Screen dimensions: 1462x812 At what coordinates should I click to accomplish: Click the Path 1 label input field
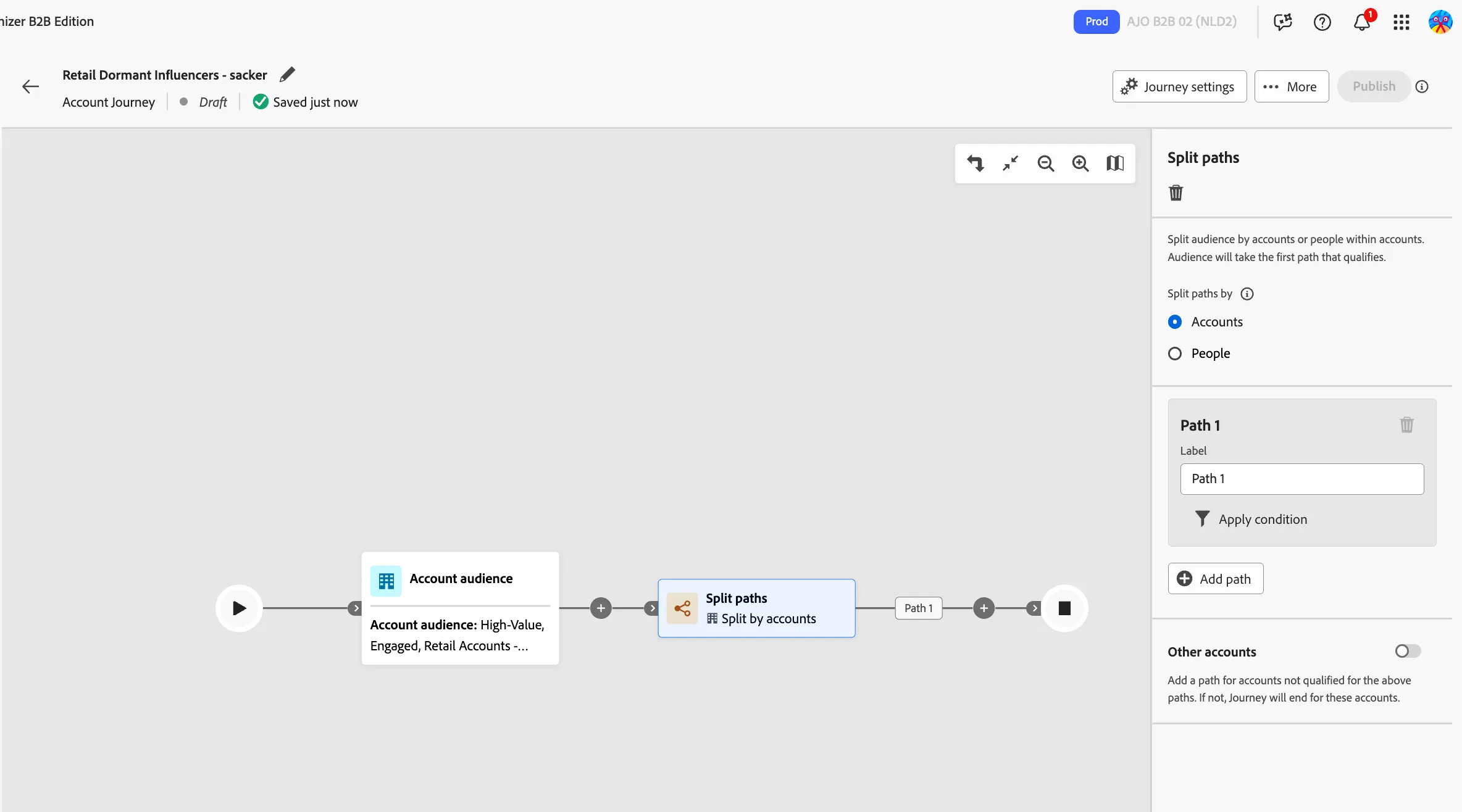pos(1302,479)
